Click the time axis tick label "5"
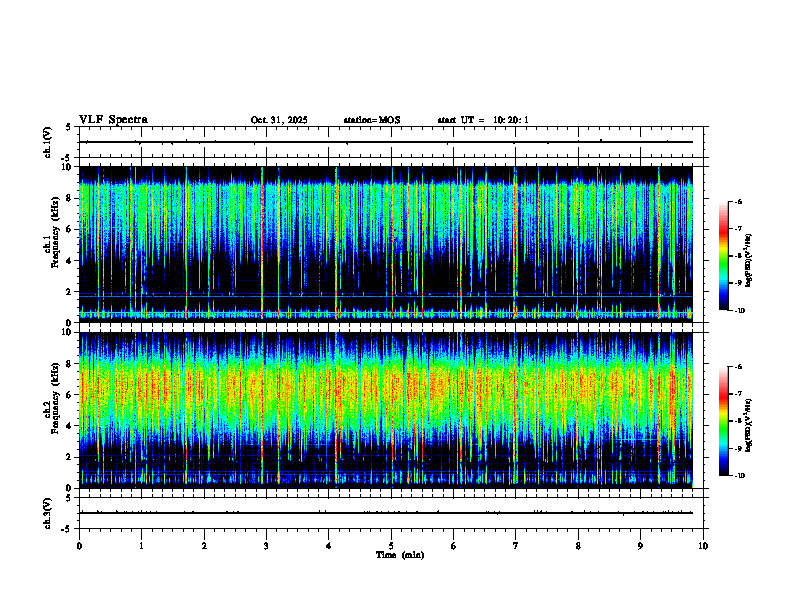Viewport: 792px width, 612px height. coord(391,546)
